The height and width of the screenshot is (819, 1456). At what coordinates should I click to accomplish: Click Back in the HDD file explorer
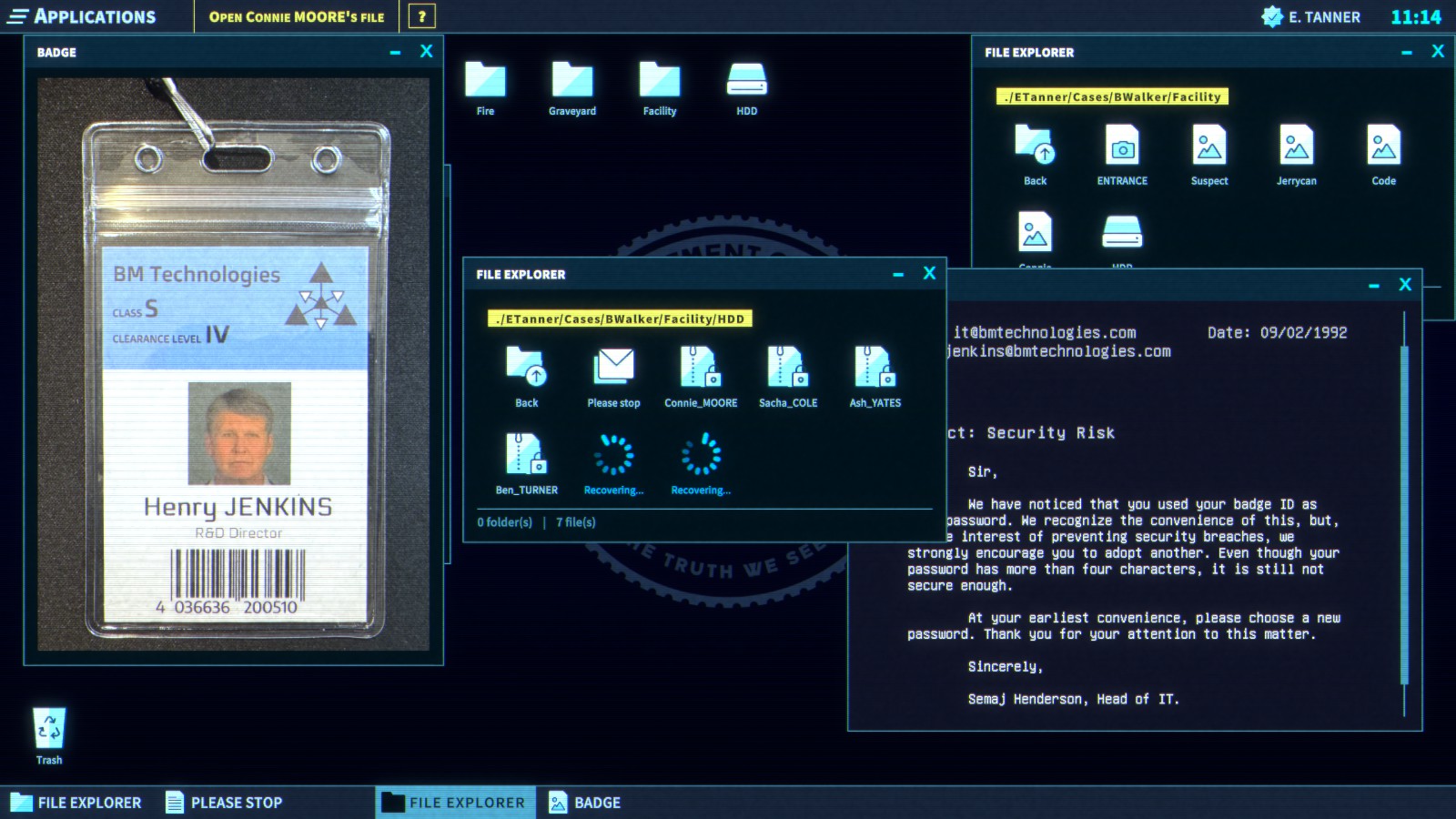(x=526, y=371)
